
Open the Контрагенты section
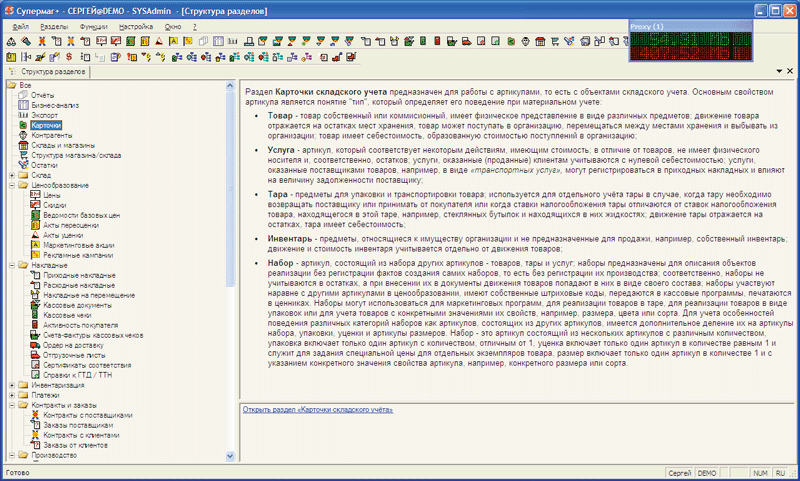pyautogui.click(x=52, y=136)
